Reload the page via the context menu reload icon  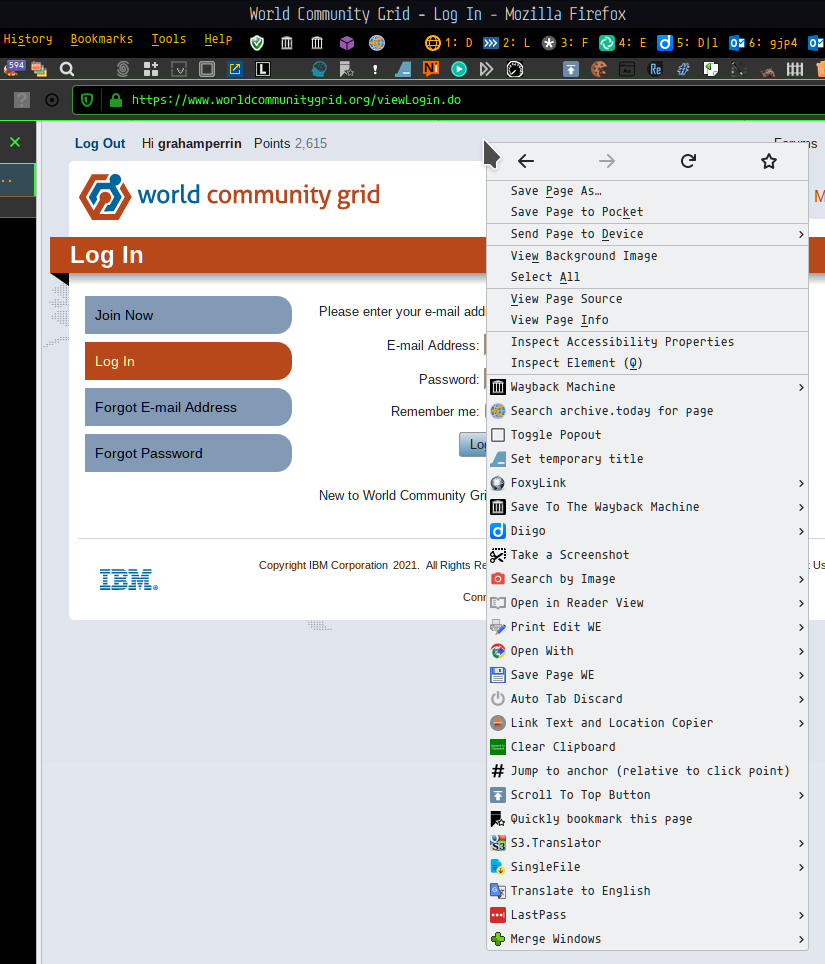pos(687,160)
